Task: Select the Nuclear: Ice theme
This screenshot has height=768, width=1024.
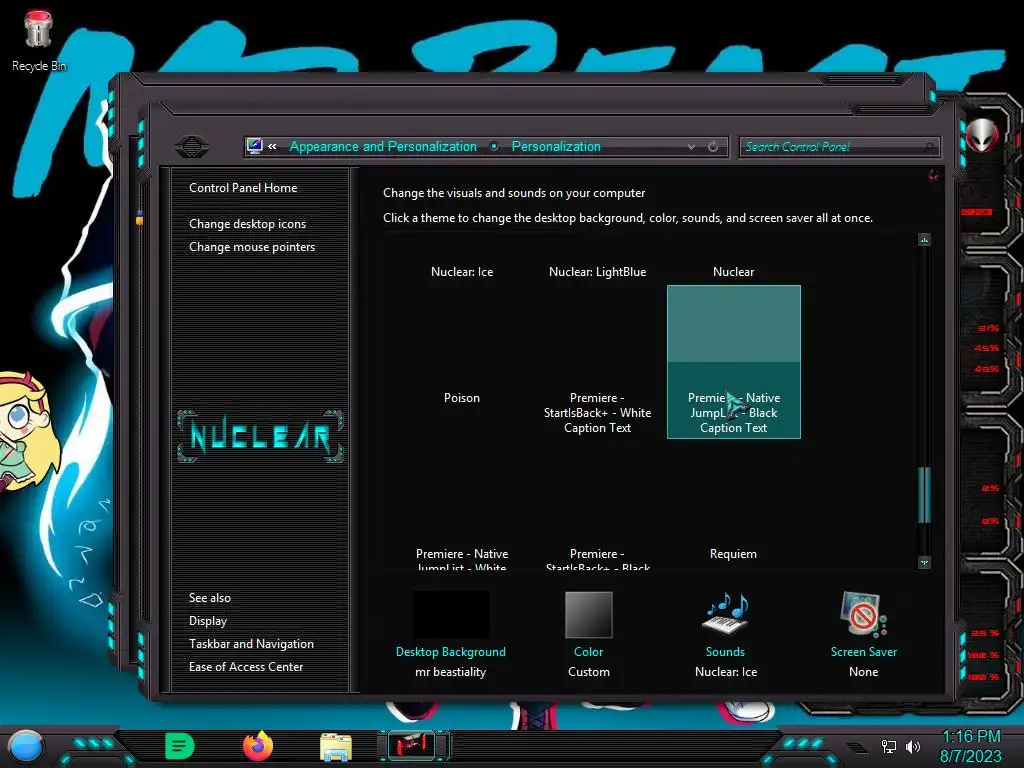Action: click(x=462, y=272)
